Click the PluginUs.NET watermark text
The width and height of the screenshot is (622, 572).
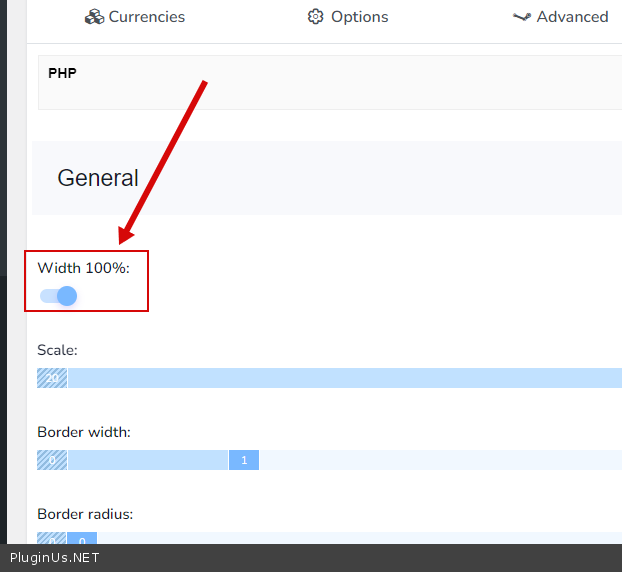[55, 558]
